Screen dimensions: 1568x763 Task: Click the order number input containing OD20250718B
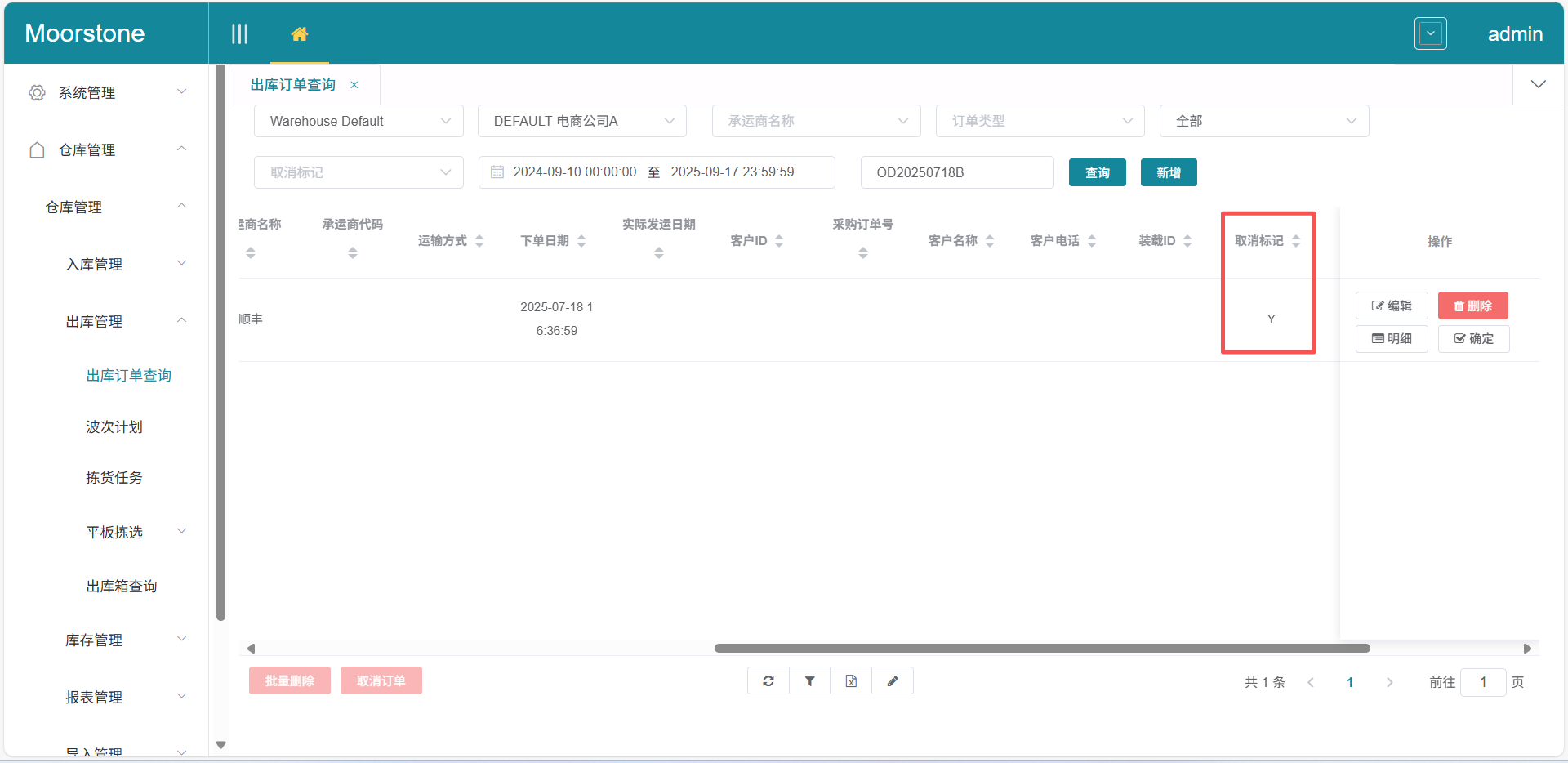pos(956,172)
